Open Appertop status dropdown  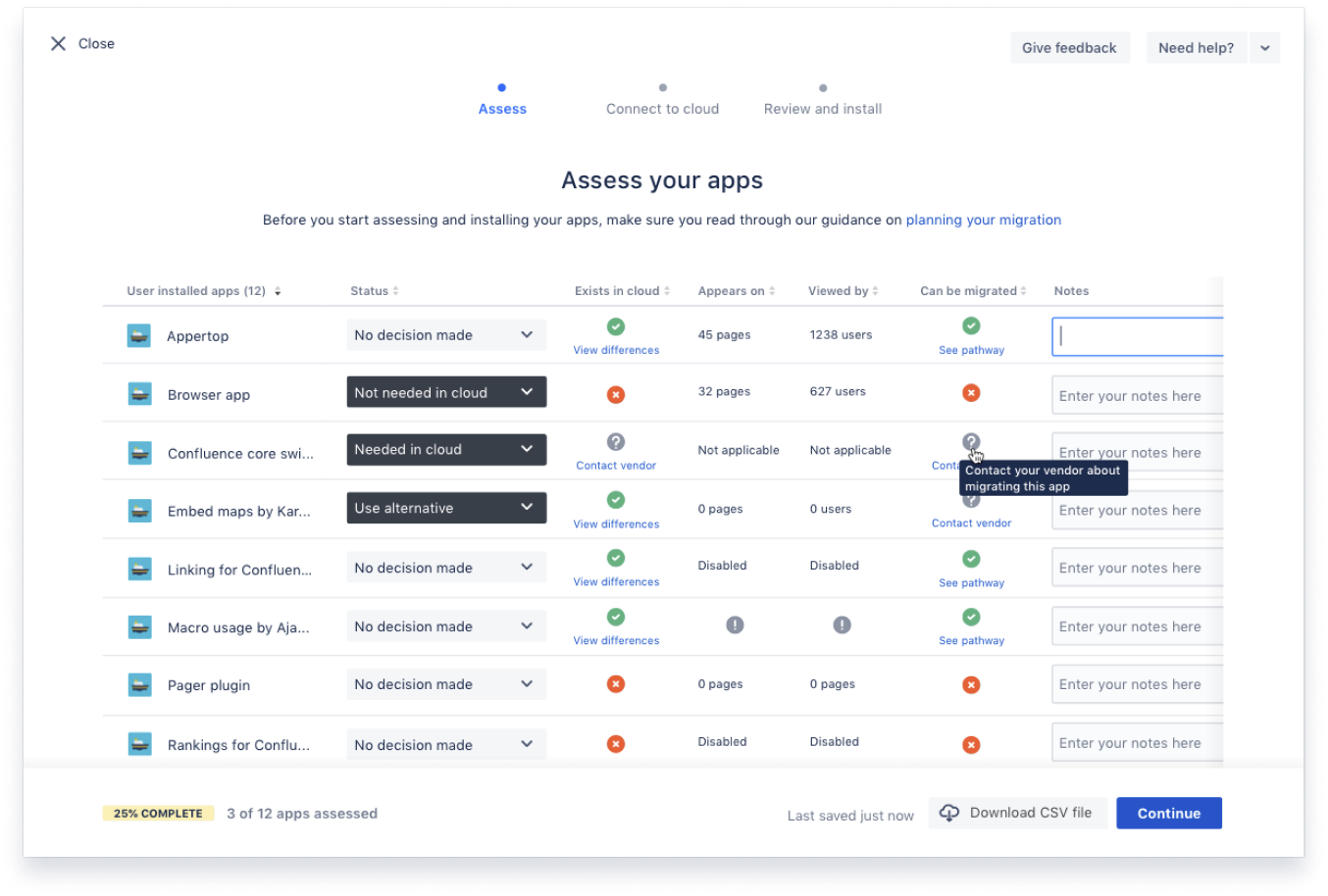[x=446, y=335]
